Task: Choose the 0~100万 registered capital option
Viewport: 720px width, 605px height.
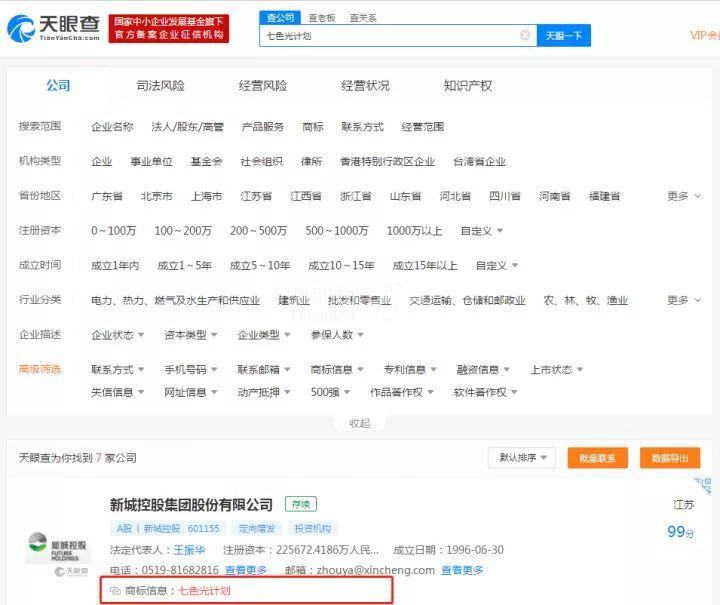Action: coord(113,231)
